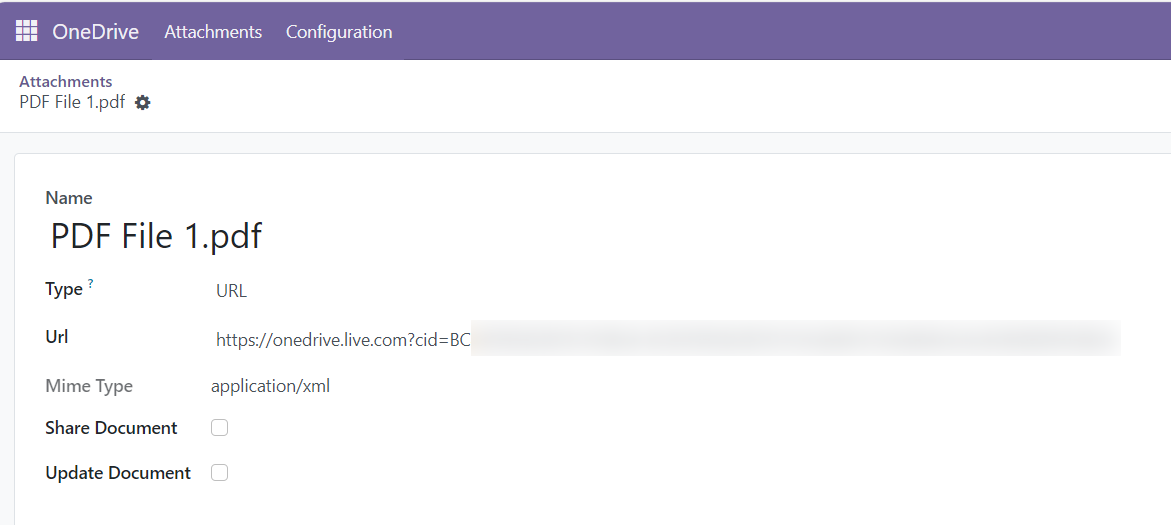Open the Configuration menu

coord(339,32)
